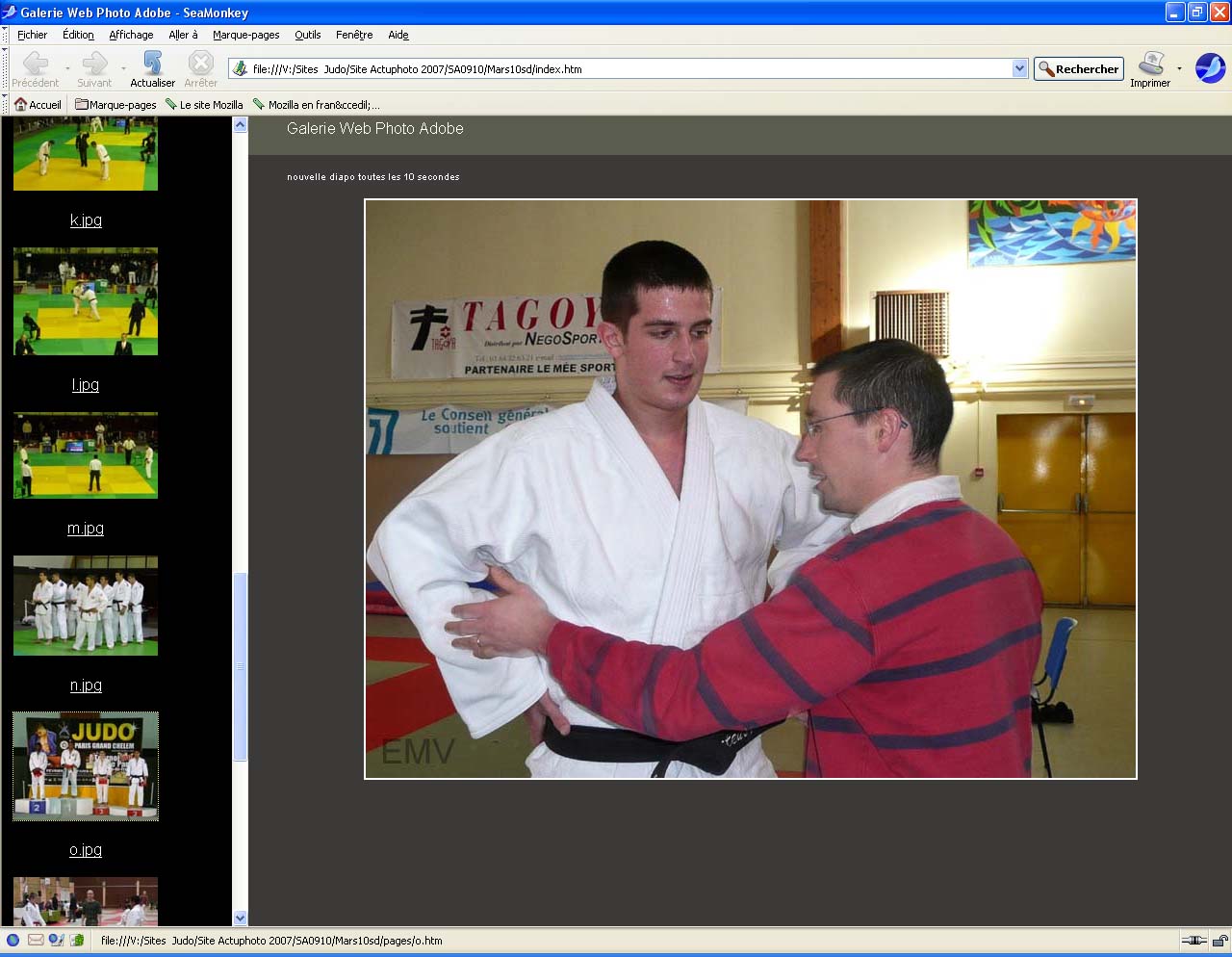This screenshot has width=1232, height=957.
Task: Click the Suivant forward arrow icon
Action: 94,64
